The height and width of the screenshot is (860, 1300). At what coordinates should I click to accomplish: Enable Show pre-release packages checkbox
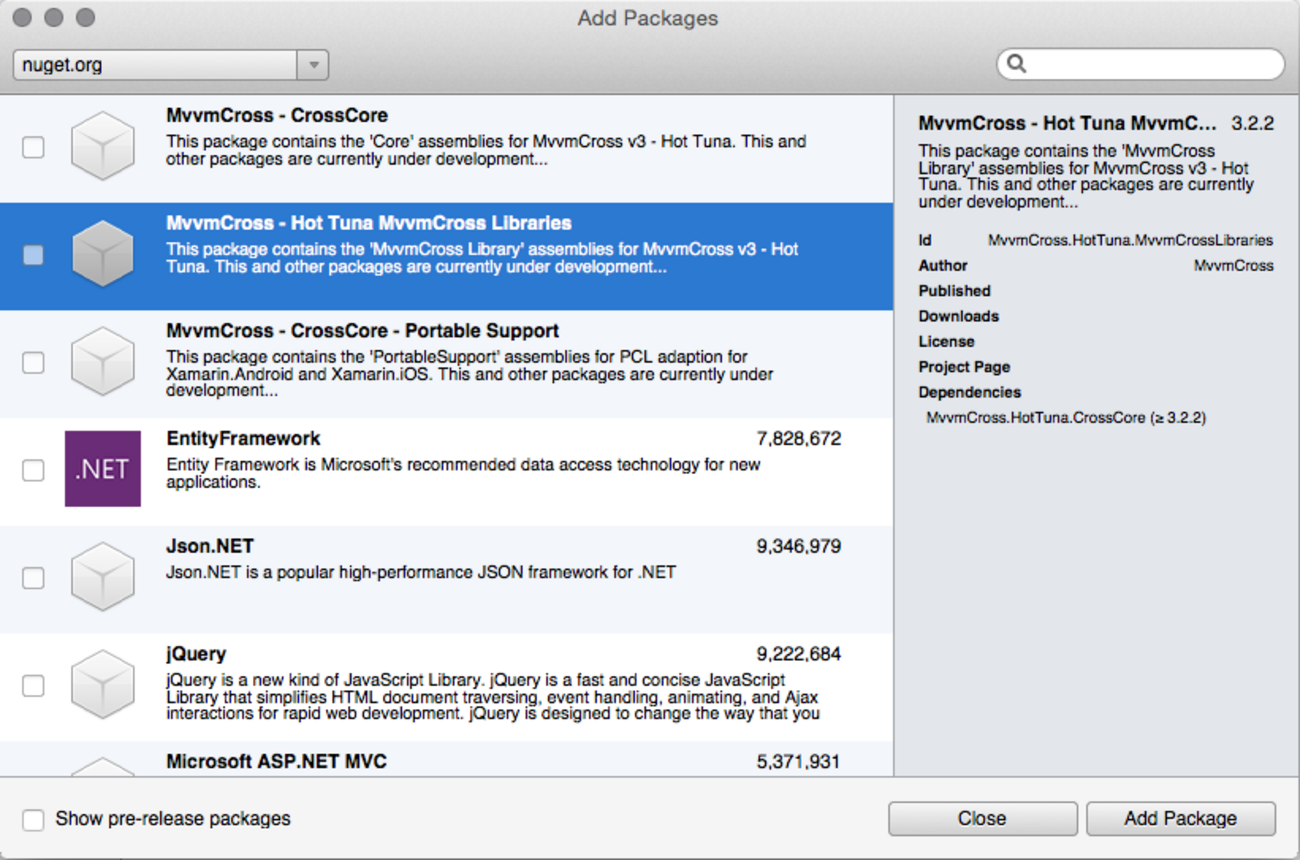(33, 819)
